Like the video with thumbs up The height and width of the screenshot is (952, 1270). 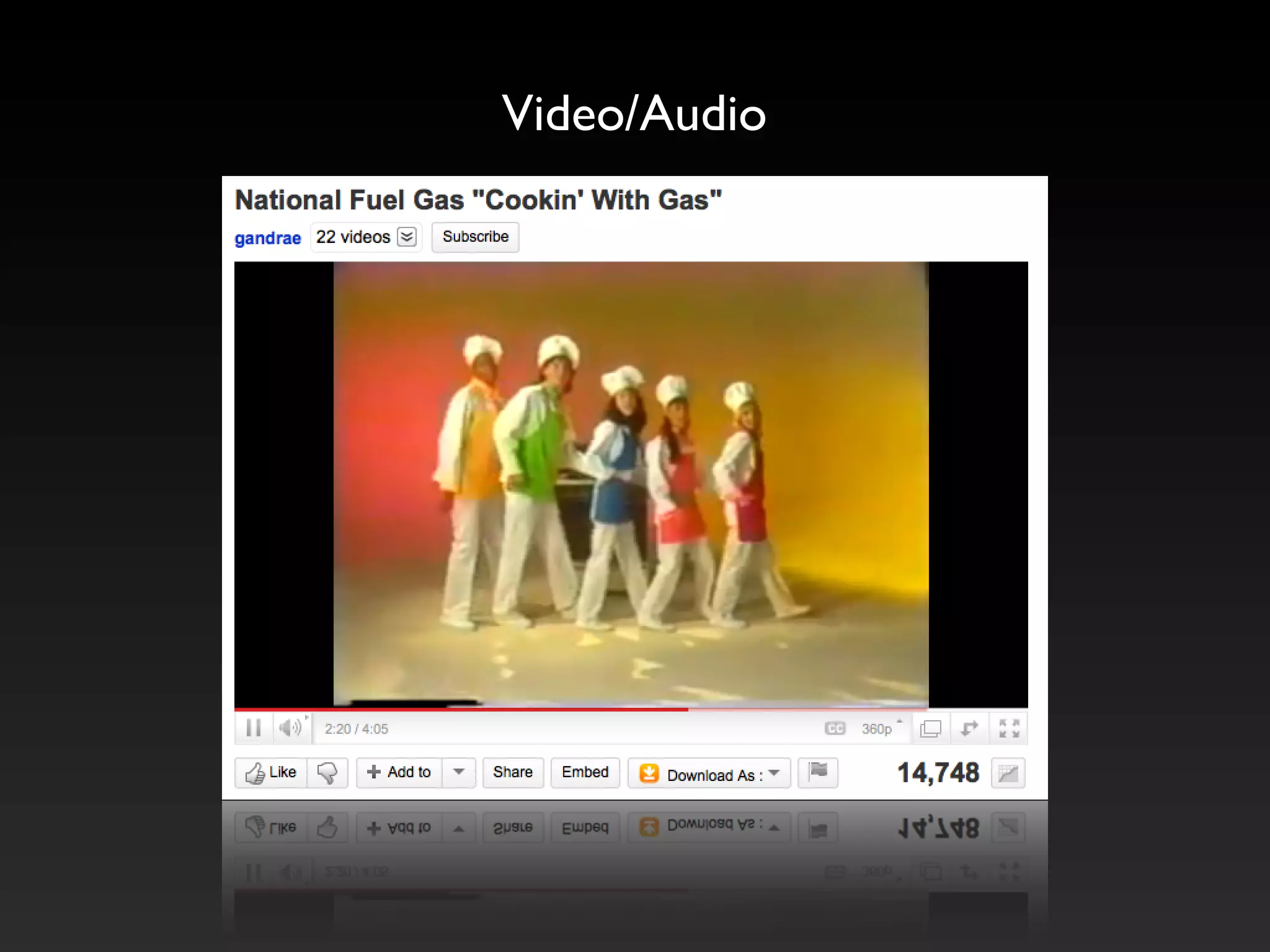[271, 772]
